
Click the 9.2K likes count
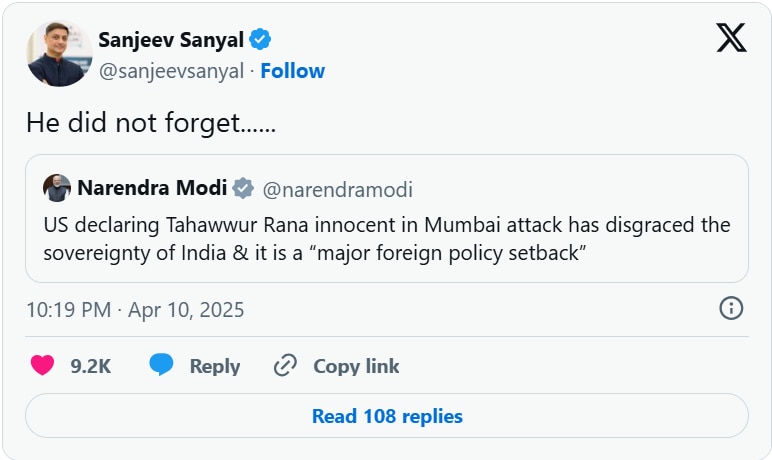(x=90, y=367)
